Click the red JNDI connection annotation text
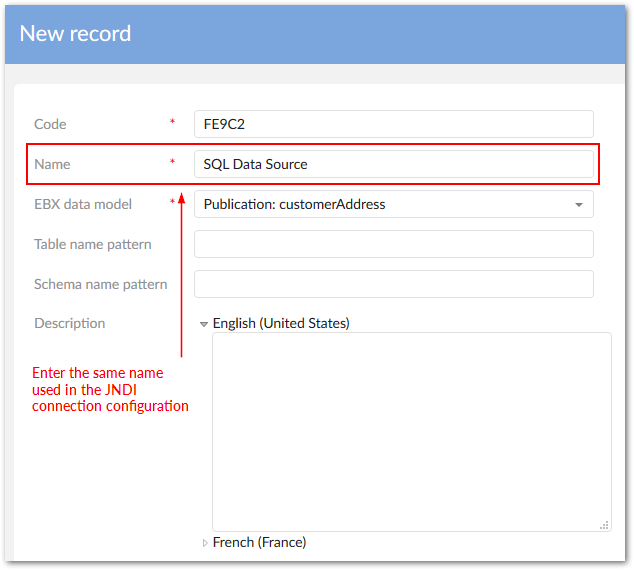The image size is (634, 570). click(x=110, y=389)
